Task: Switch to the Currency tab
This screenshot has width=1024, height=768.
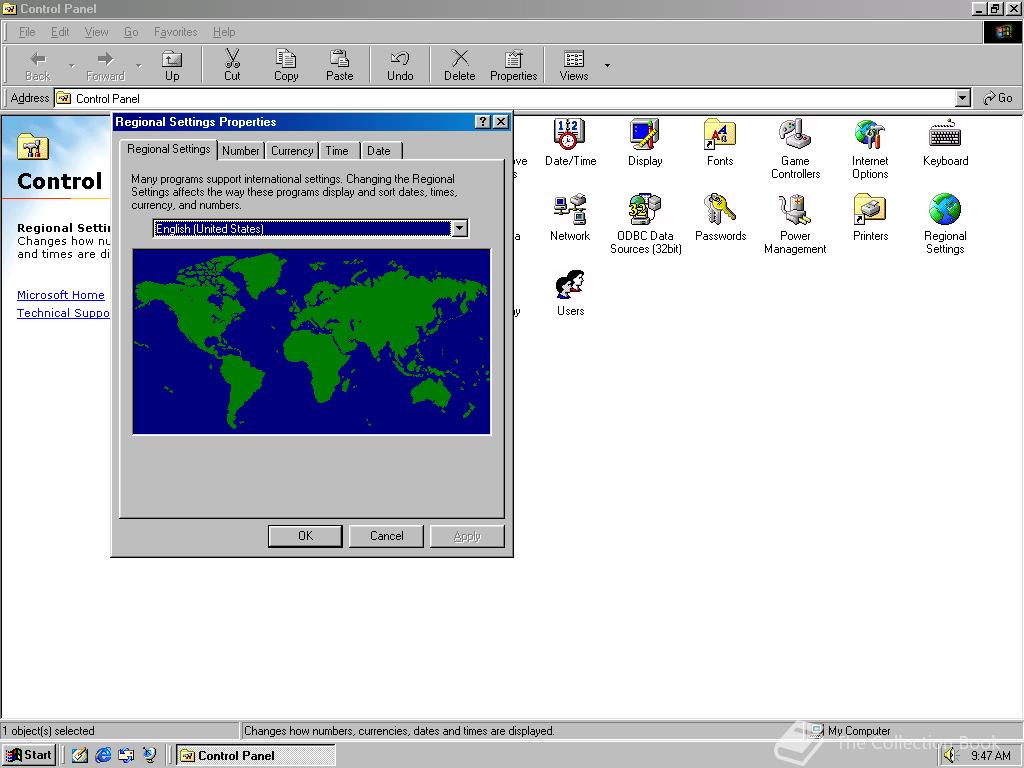Action: (292, 151)
